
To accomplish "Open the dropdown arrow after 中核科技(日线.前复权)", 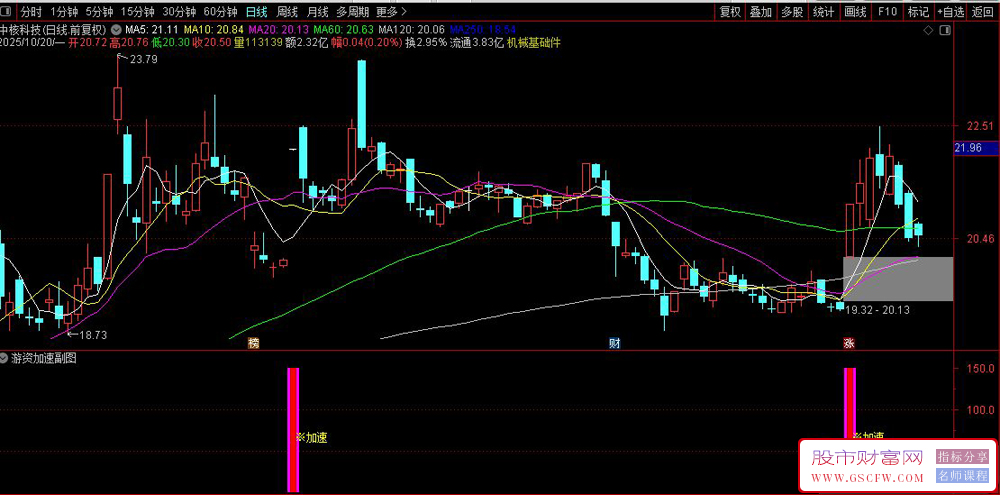I will (116, 29).
